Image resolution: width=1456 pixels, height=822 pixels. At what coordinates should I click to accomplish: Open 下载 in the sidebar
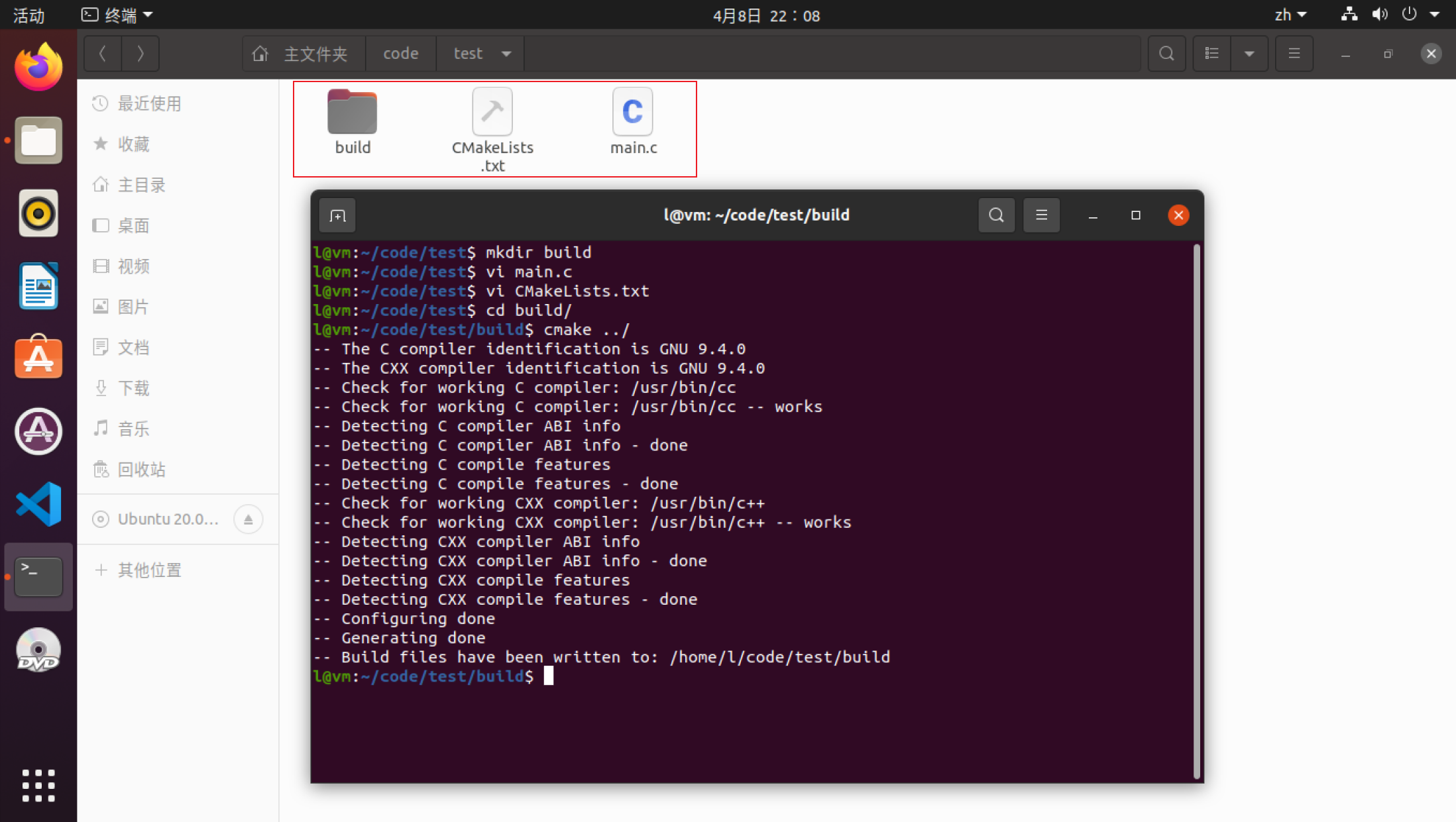point(133,388)
